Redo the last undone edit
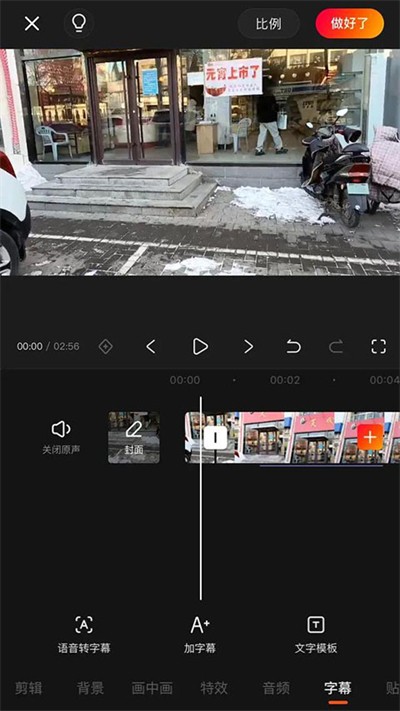The height and width of the screenshot is (711, 400). tap(336, 347)
